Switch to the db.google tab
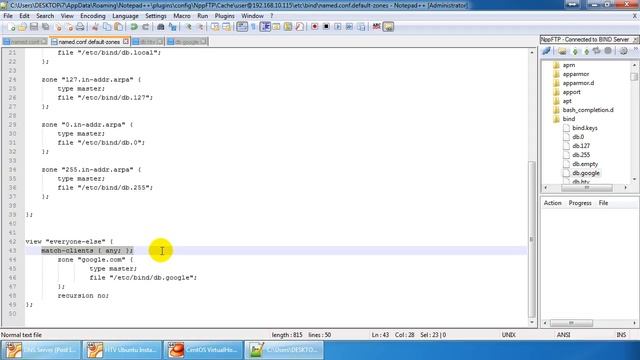Image resolution: width=640 pixels, height=360 pixels. pos(186,42)
